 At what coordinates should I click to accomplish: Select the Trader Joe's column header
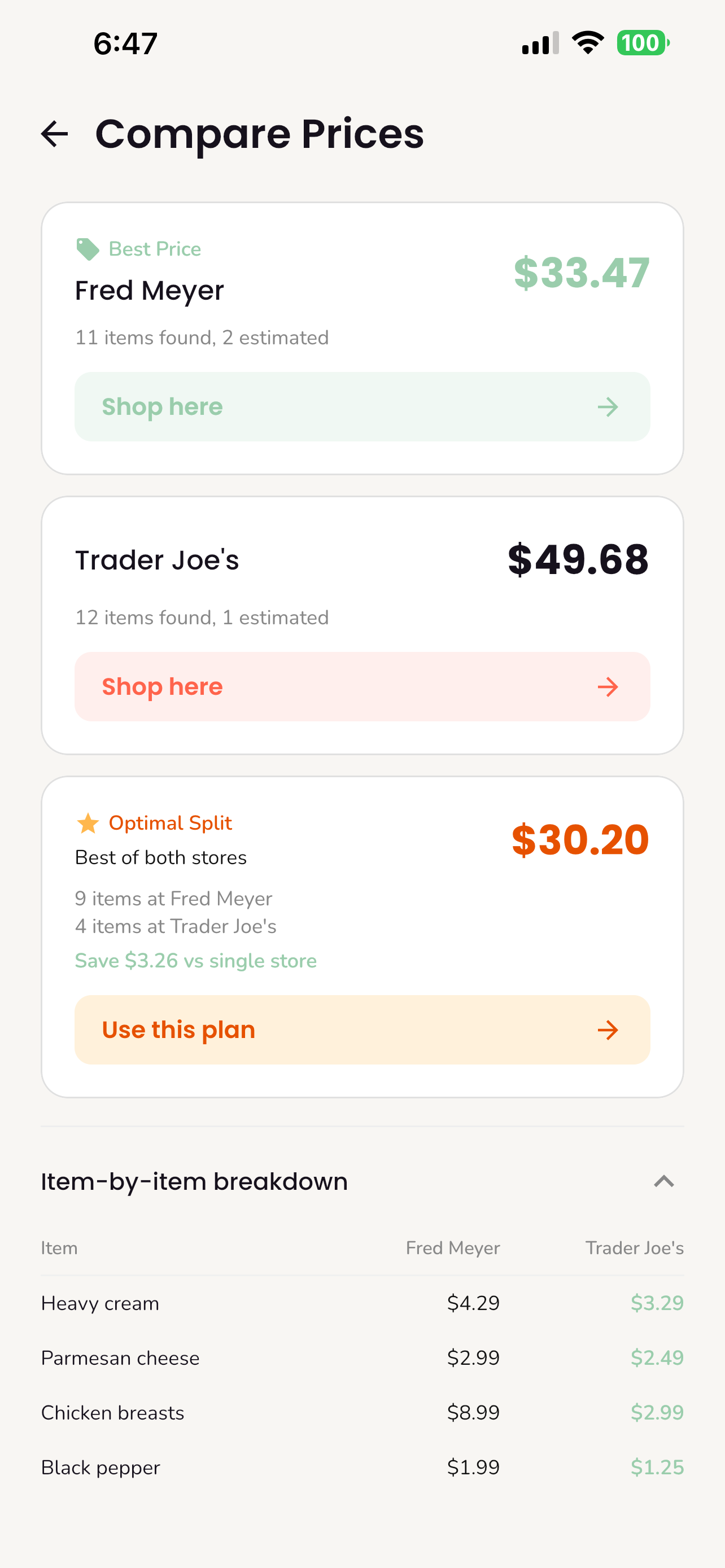(635, 1248)
